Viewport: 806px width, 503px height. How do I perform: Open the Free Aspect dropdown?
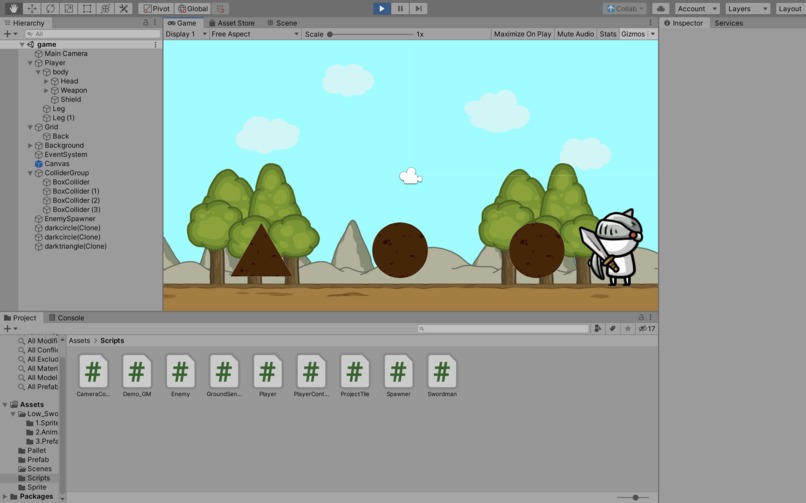point(255,34)
